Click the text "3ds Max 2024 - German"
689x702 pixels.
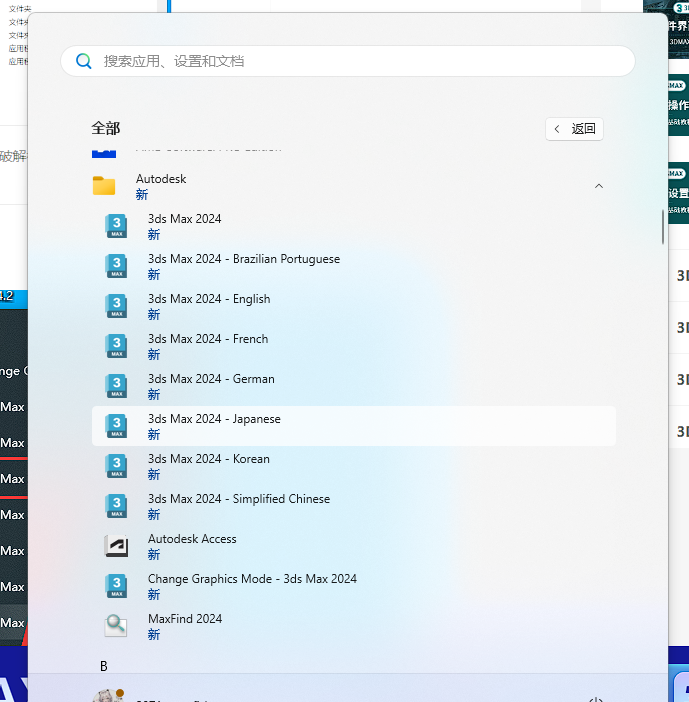211,379
